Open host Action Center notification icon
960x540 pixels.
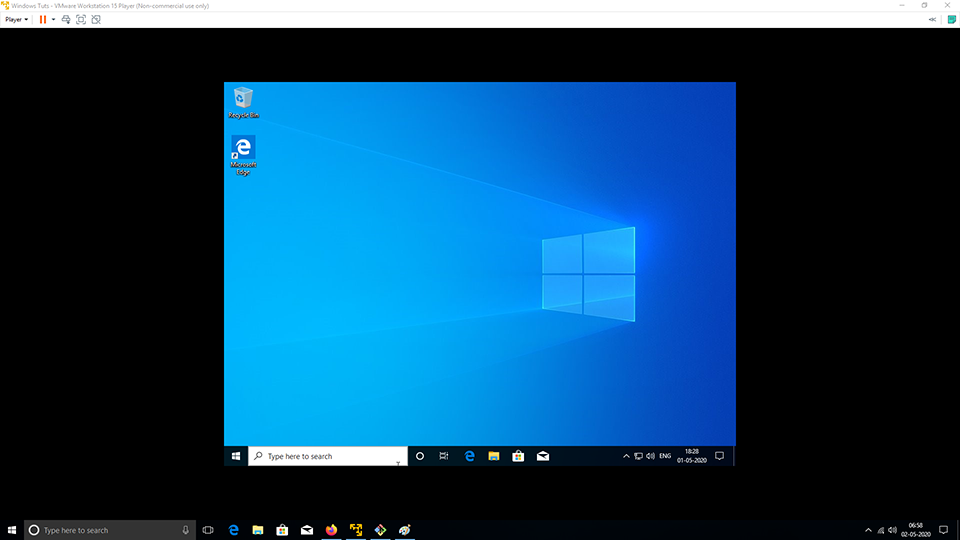coord(943,530)
